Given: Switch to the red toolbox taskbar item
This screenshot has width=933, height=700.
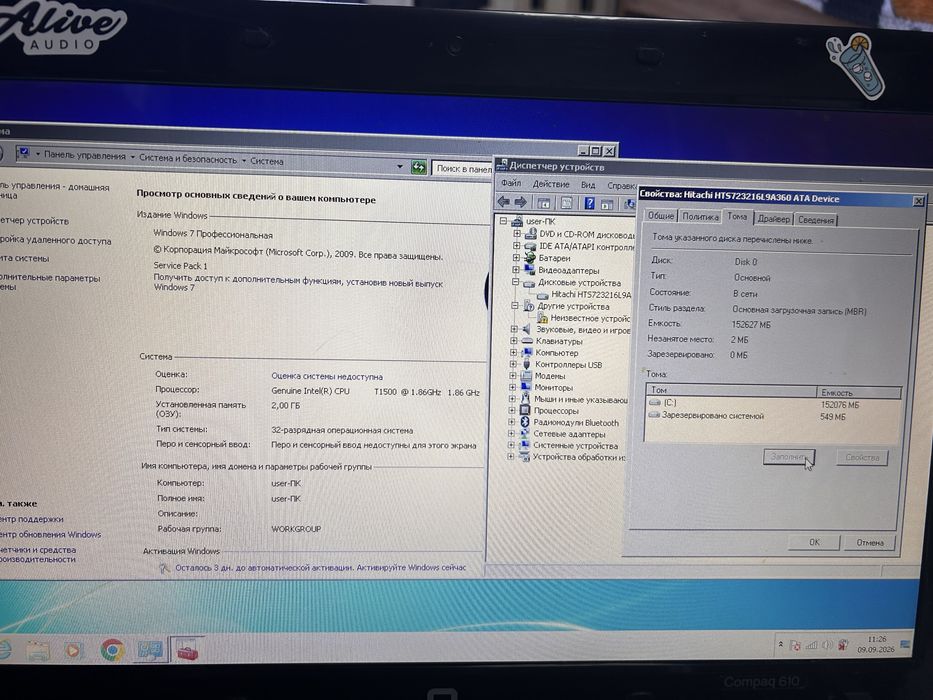Looking at the screenshot, I should pyautogui.click(x=187, y=649).
